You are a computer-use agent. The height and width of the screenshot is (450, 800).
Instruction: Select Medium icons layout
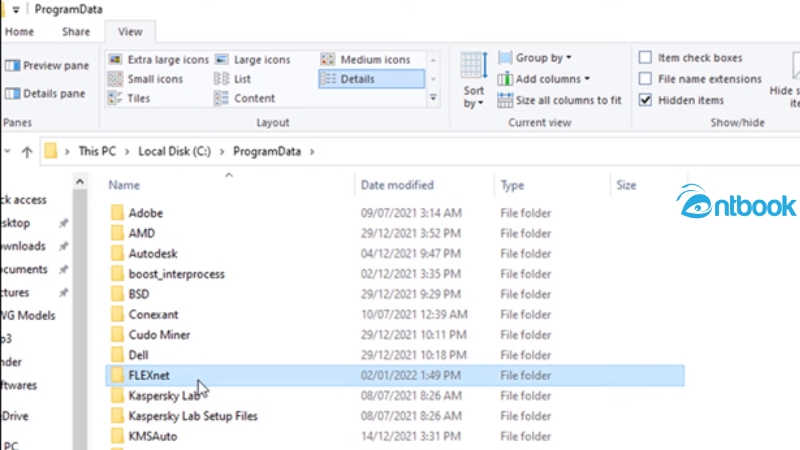365,60
